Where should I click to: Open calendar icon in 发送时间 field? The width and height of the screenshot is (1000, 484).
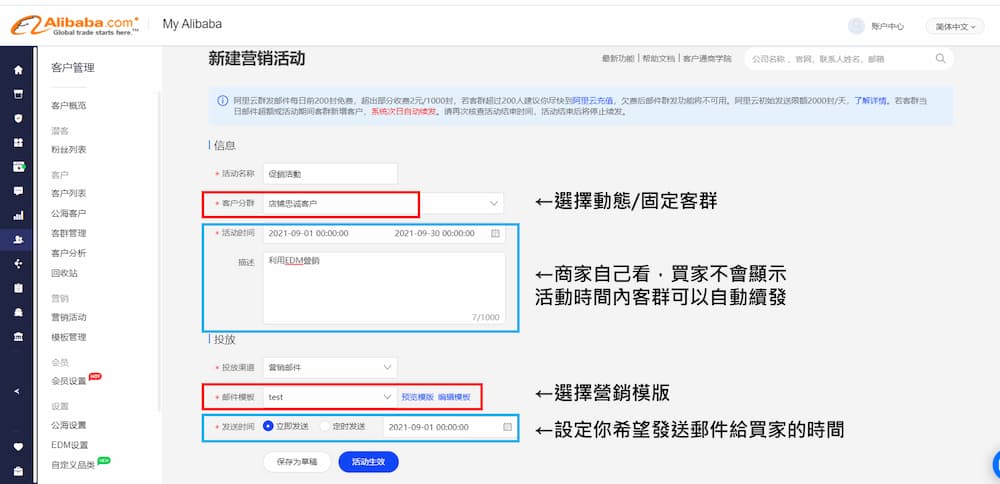507,427
